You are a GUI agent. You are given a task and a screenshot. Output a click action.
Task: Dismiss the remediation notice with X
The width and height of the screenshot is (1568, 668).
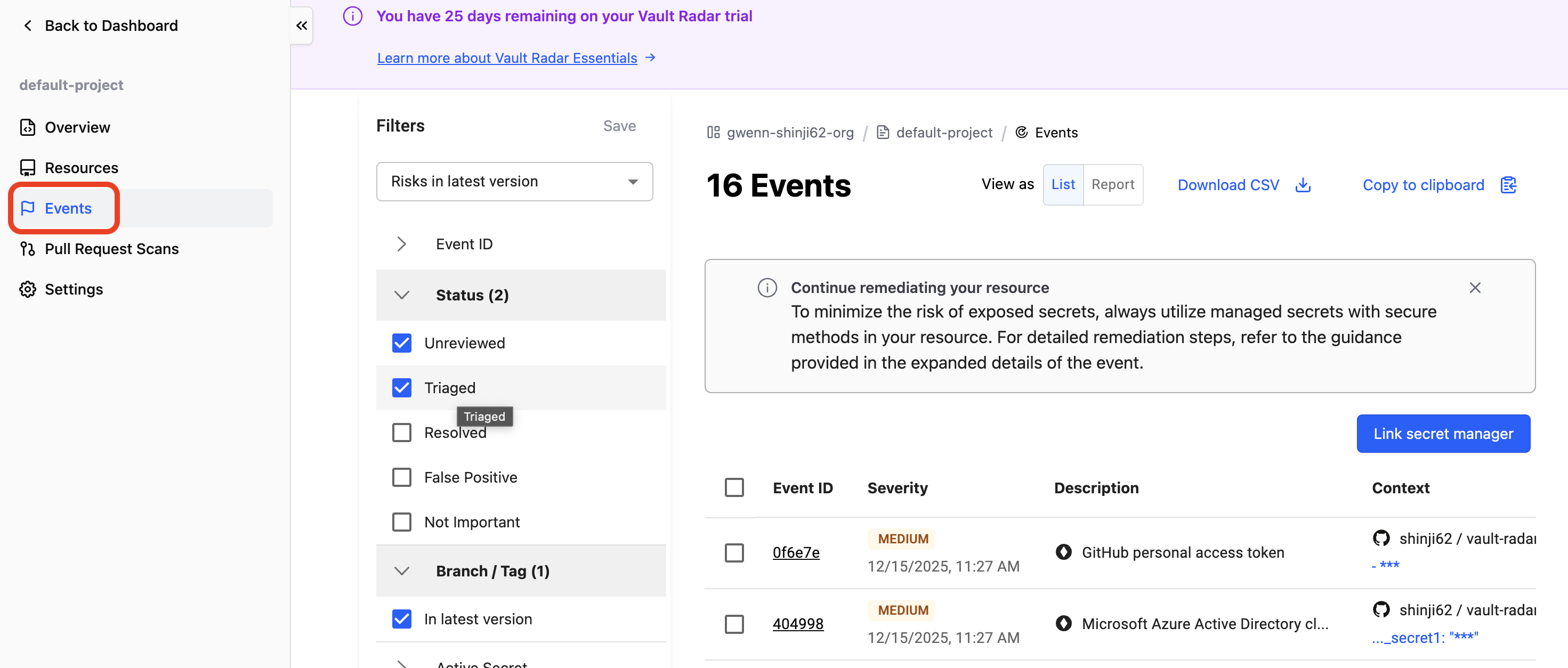point(1474,288)
